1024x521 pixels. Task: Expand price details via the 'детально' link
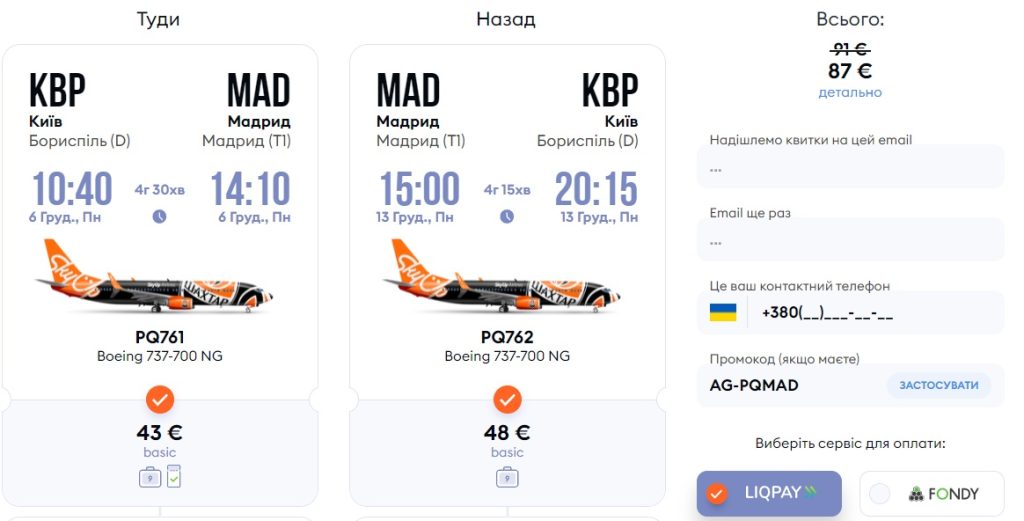click(850, 93)
